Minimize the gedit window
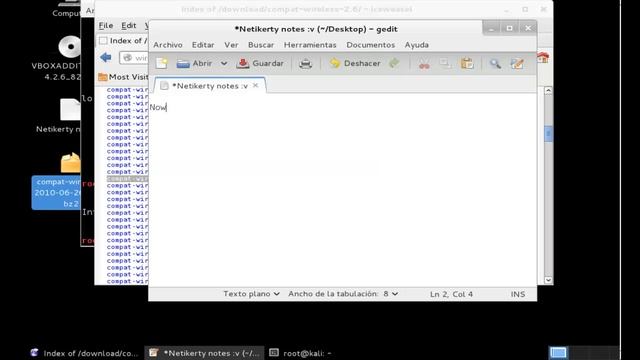Screen dimensions: 640x360 pos(491,28)
